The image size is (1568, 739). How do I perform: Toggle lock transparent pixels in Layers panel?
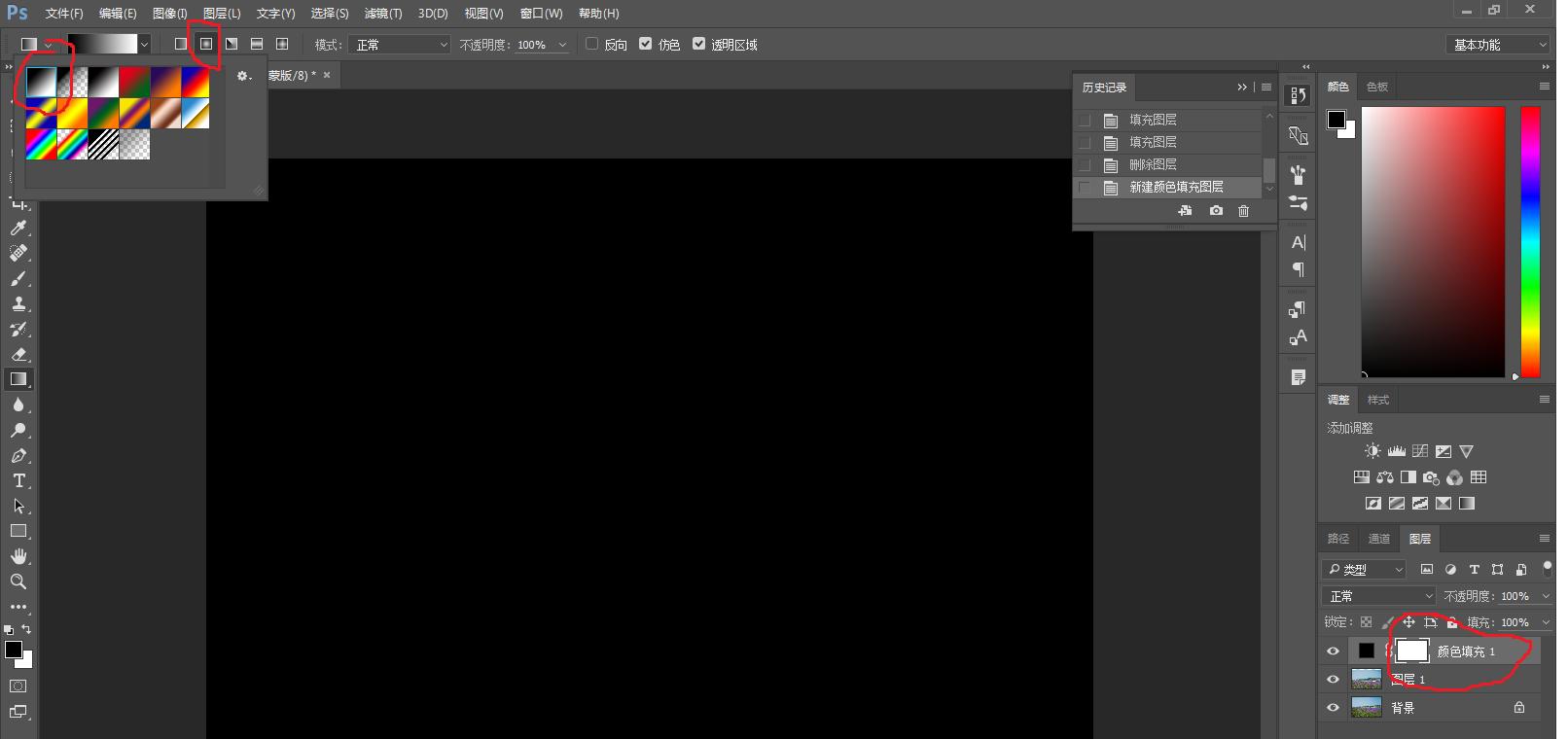click(x=1367, y=622)
